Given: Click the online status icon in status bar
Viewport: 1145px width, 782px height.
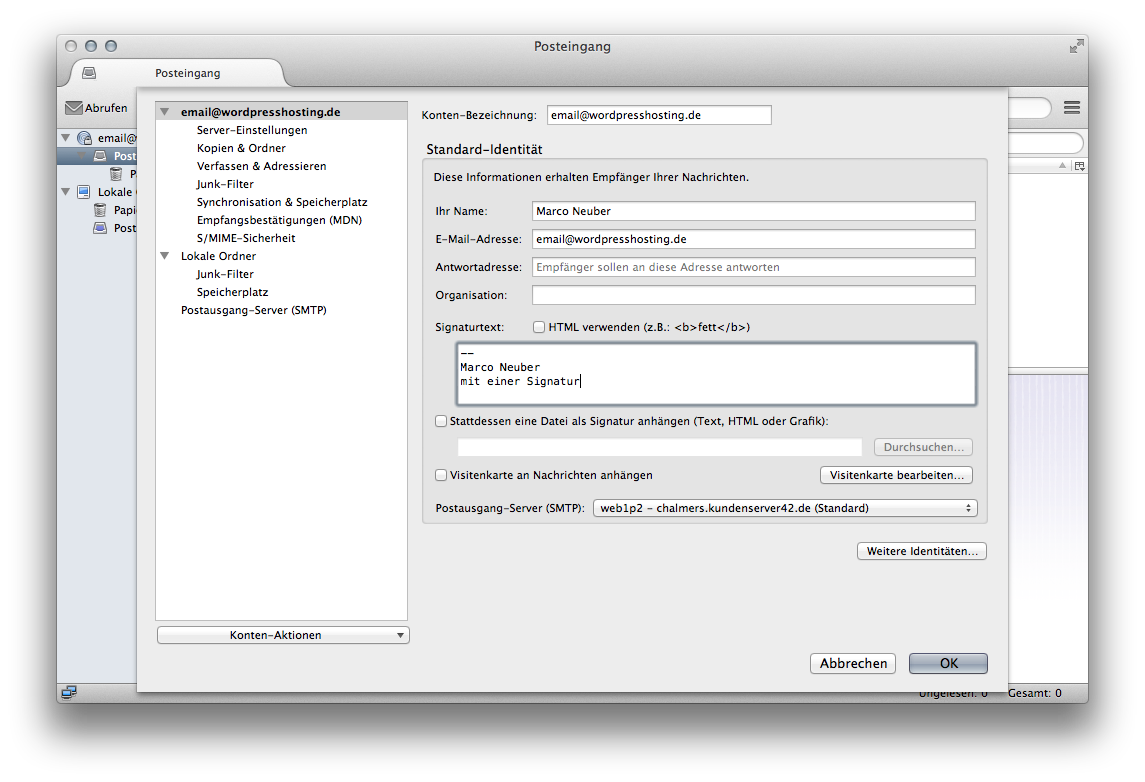Looking at the screenshot, I should (69, 692).
